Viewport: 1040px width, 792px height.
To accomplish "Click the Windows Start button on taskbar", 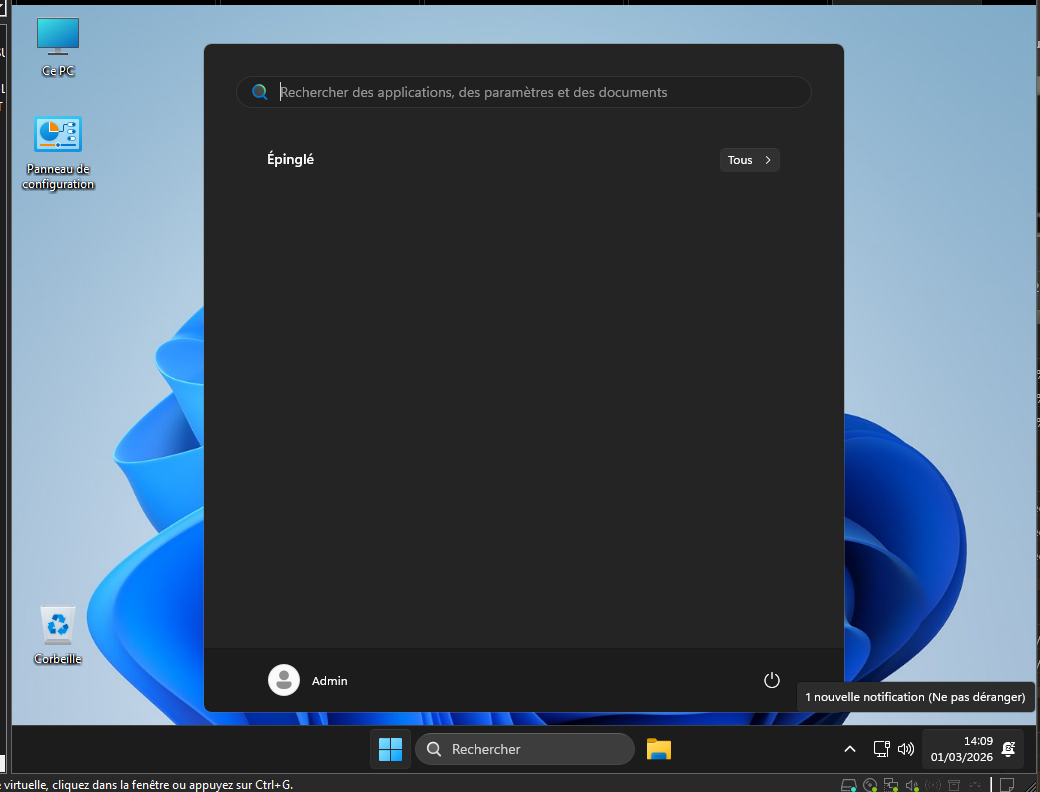I will point(390,750).
